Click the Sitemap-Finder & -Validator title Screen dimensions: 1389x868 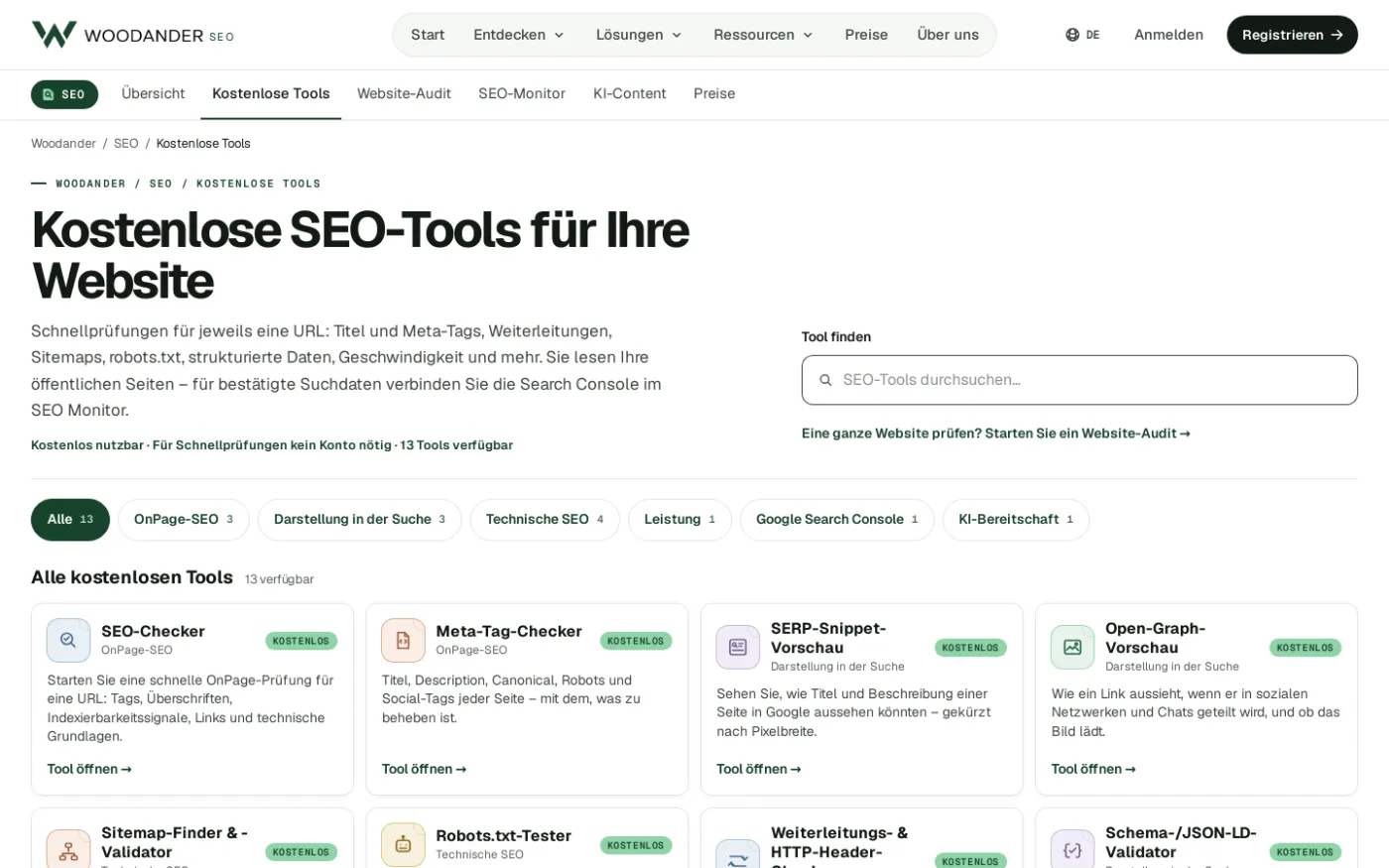[175, 842]
